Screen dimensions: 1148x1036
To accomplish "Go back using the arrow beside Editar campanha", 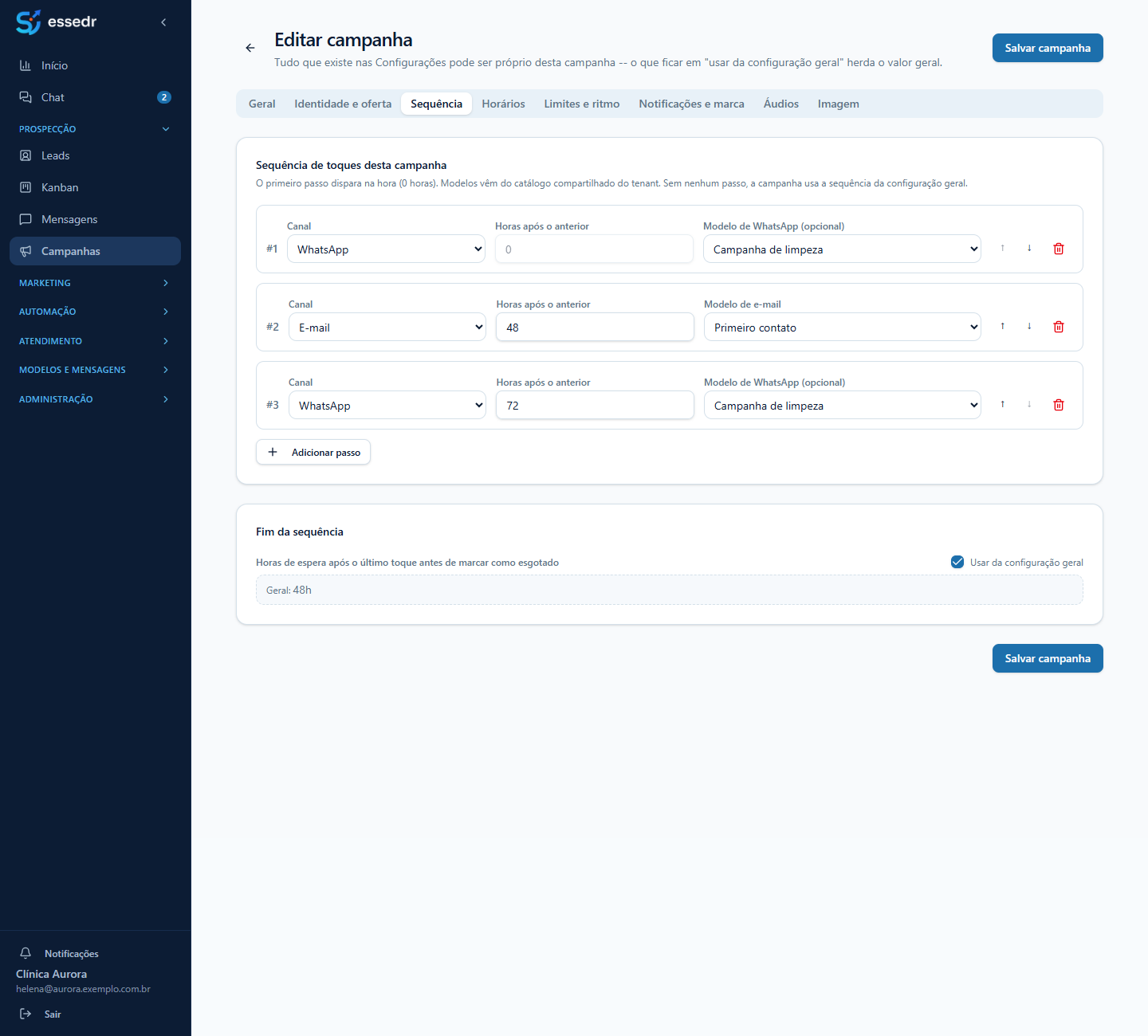I will coord(250,48).
